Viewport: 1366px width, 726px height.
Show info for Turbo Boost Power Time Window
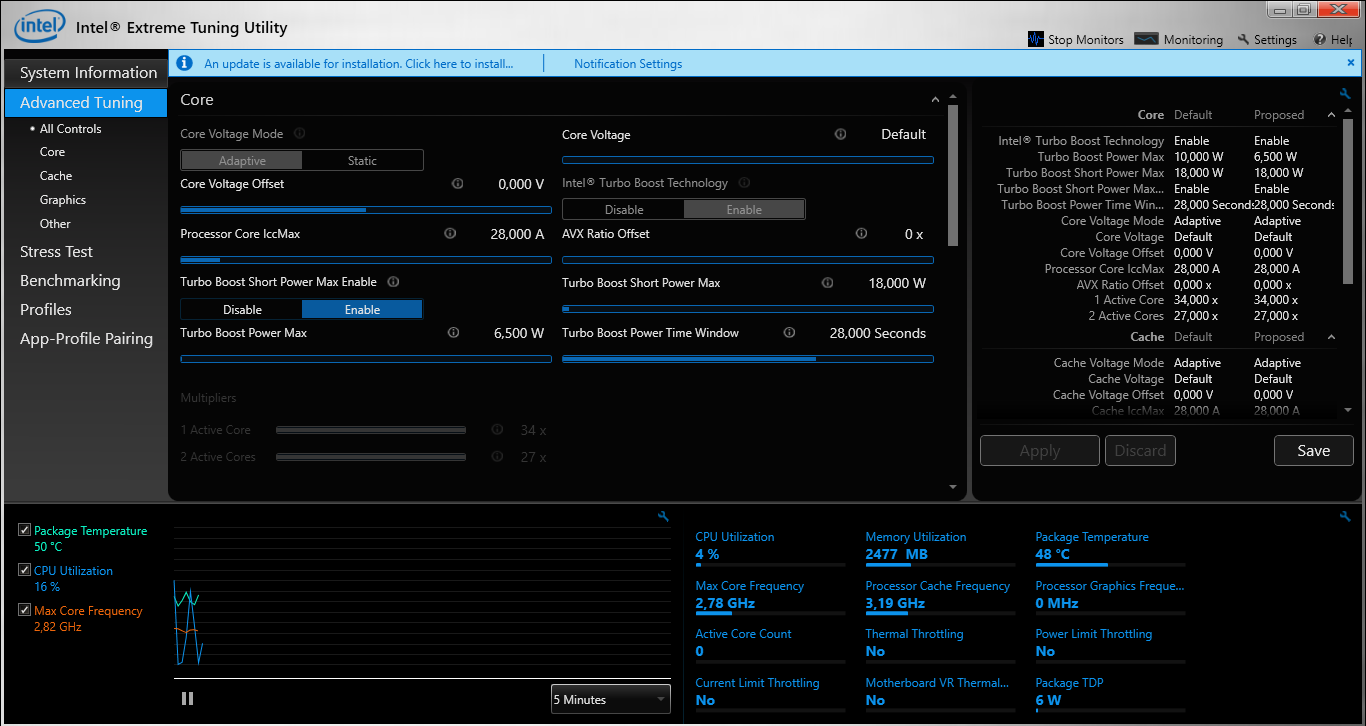(789, 333)
